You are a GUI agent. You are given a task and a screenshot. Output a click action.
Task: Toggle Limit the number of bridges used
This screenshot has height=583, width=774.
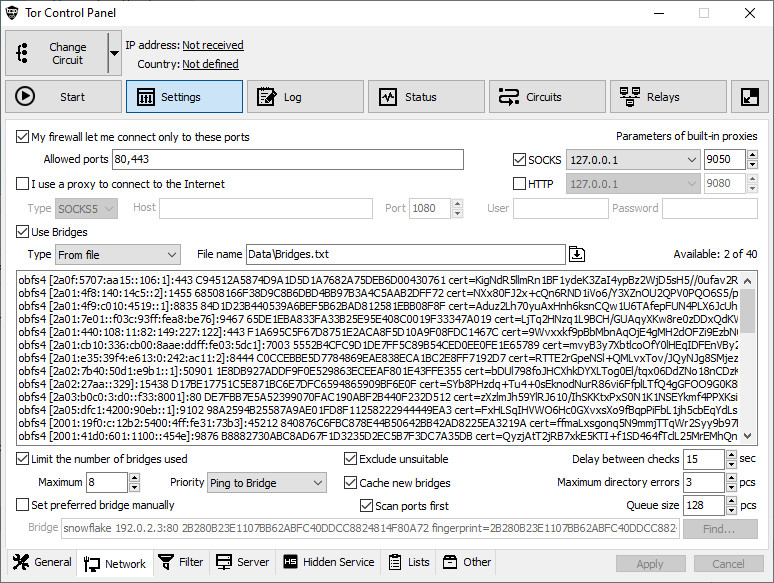pyautogui.click(x=22, y=459)
